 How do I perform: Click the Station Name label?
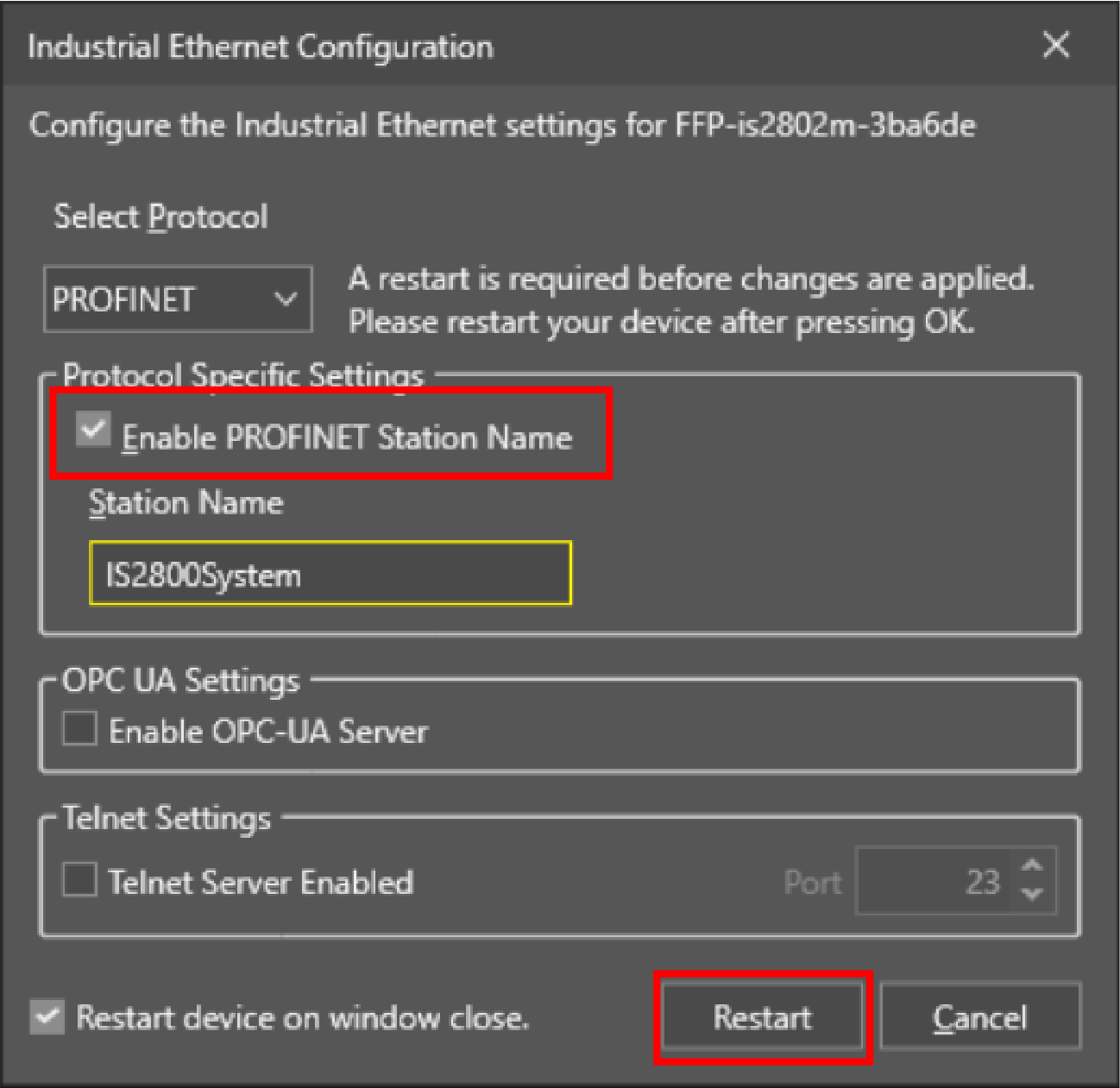[186, 502]
